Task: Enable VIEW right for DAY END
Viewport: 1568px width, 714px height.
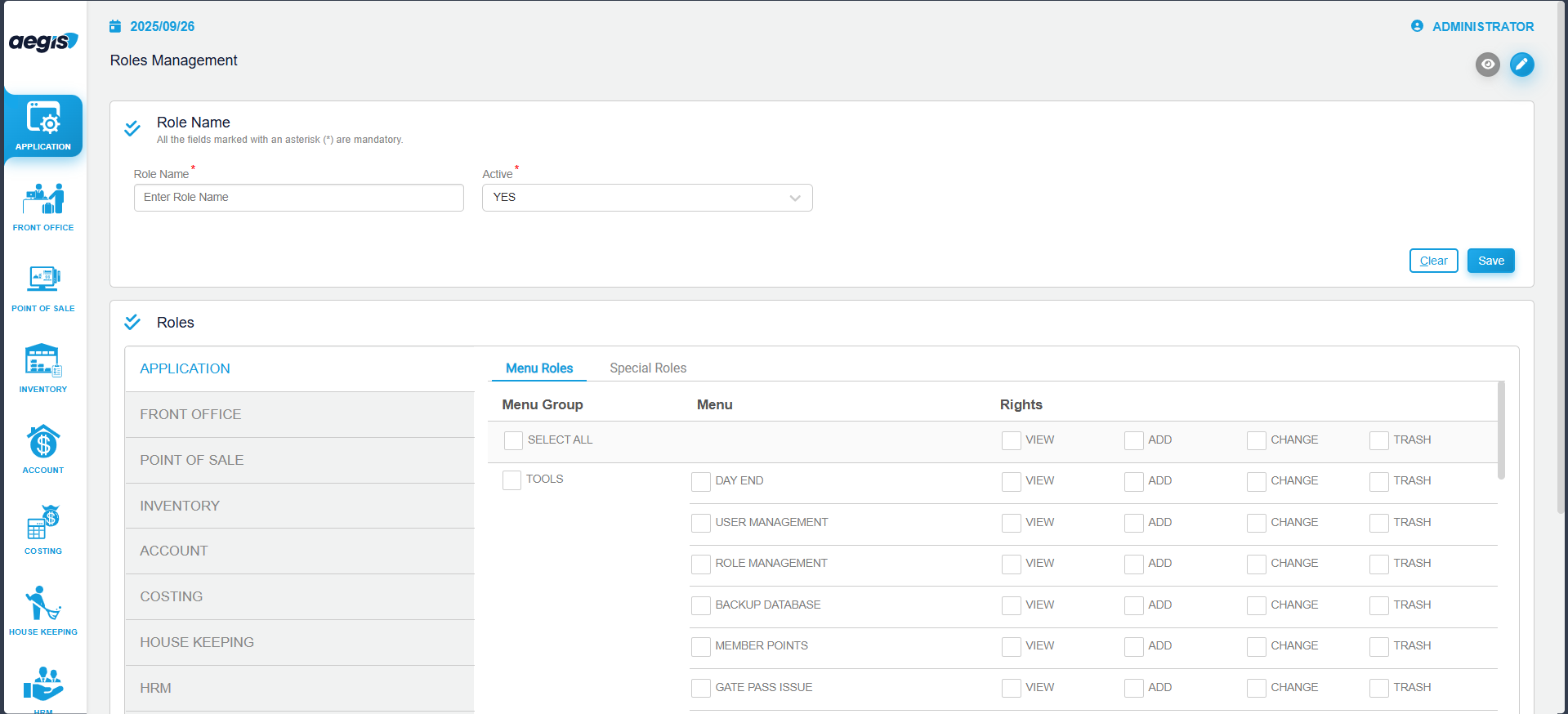Action: pyautogui.click(x=1011, y=481)
